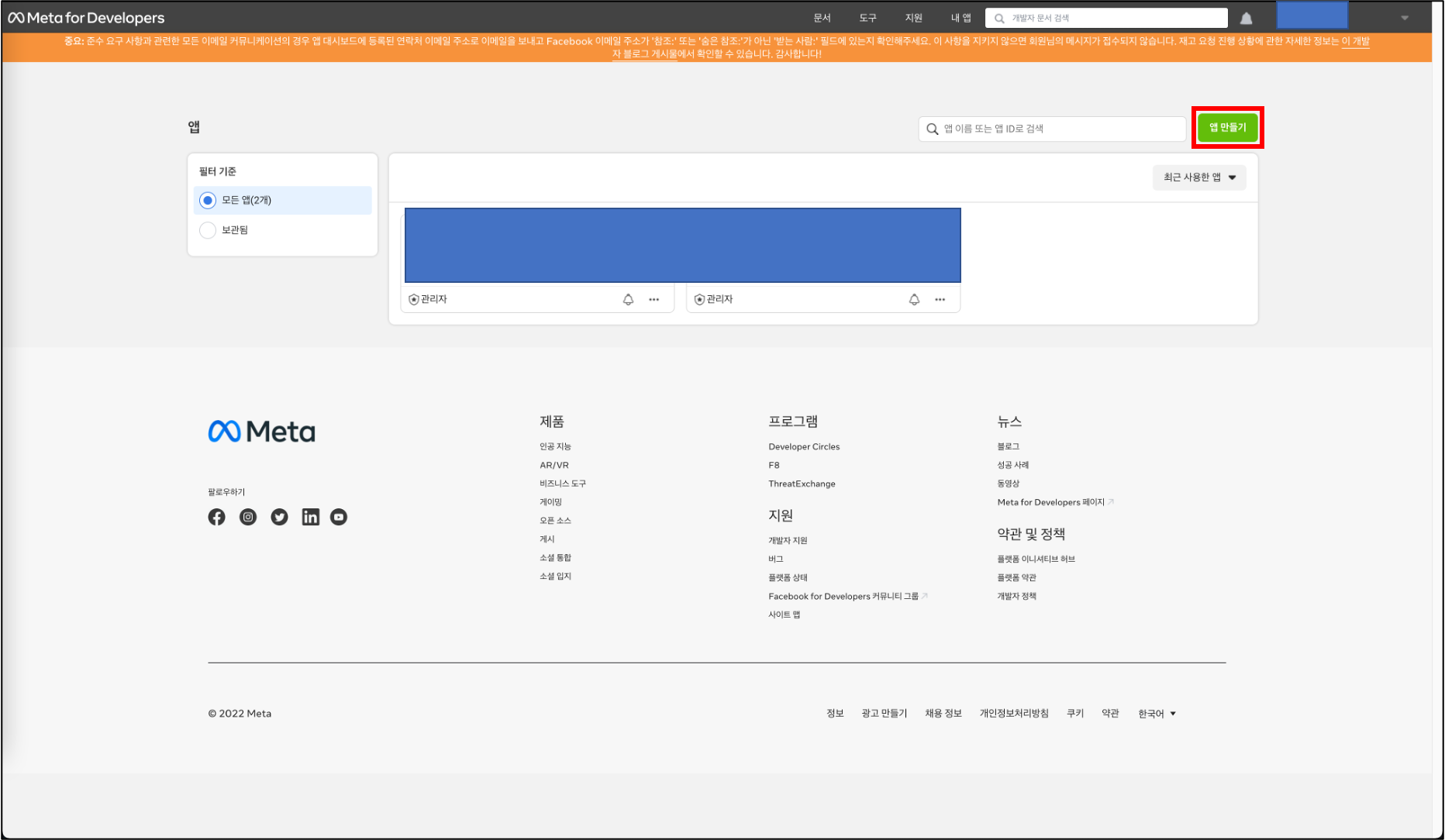Open 약관 footer link

(x=1110, y=714)
